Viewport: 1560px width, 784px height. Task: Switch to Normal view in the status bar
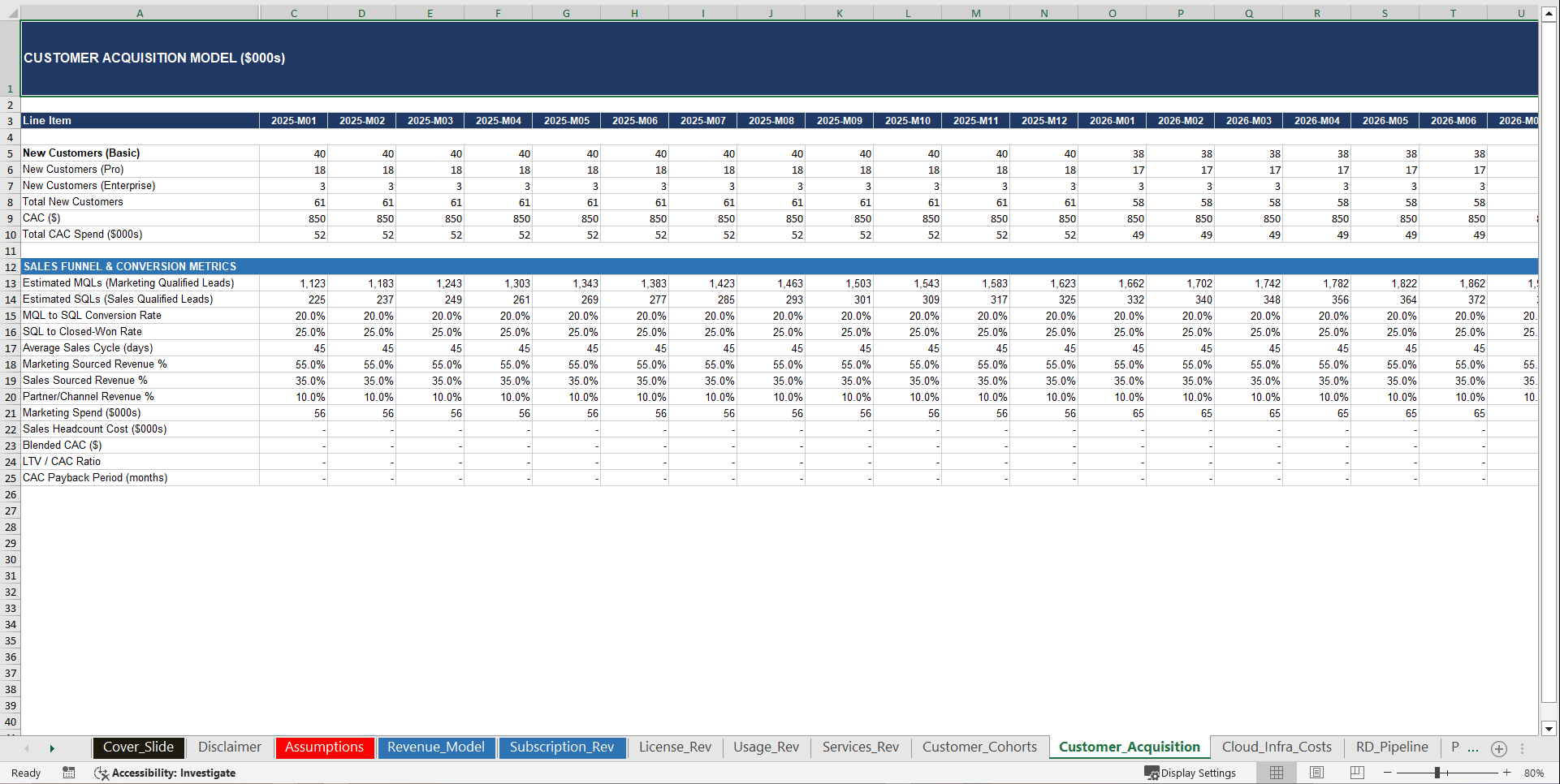point(1275,773)
